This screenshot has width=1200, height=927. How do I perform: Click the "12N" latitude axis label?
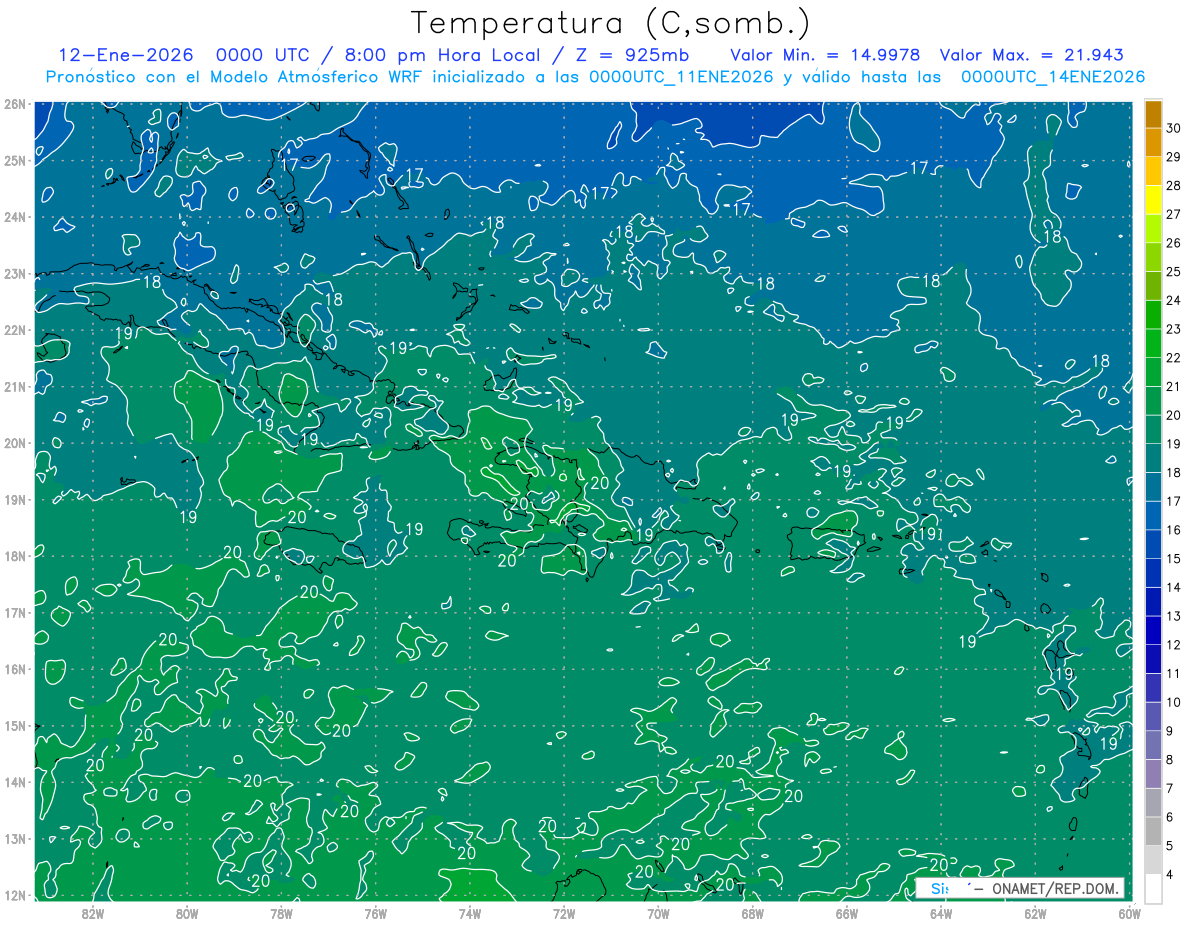(x=14, y=895)
